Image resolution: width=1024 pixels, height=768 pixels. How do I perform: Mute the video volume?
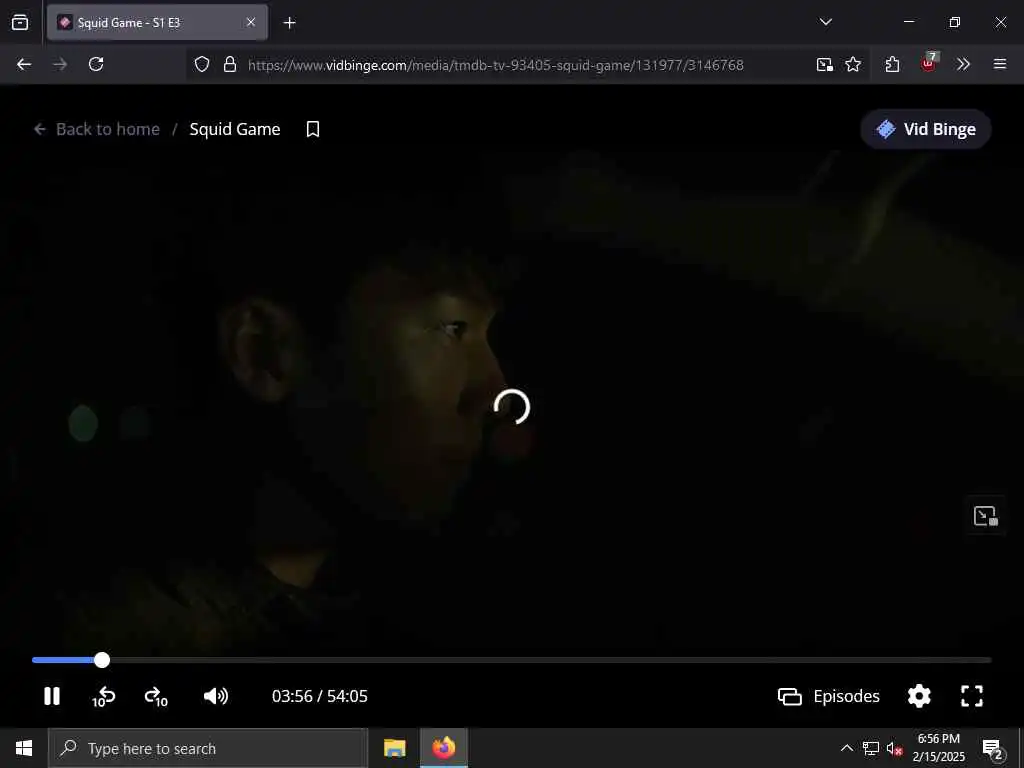216,696
